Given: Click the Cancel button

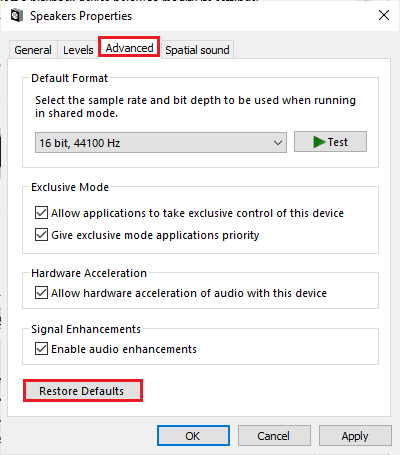Looking at the screenshot, I should coord(274,435).
